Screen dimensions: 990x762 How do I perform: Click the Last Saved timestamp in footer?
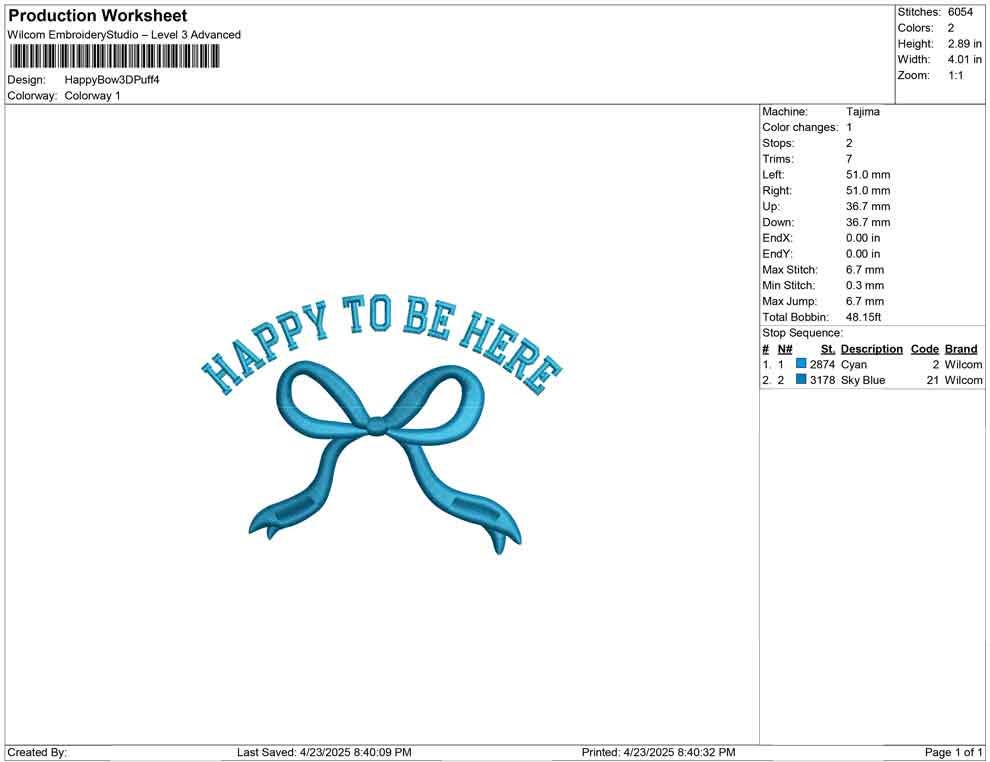coord(324,752)
